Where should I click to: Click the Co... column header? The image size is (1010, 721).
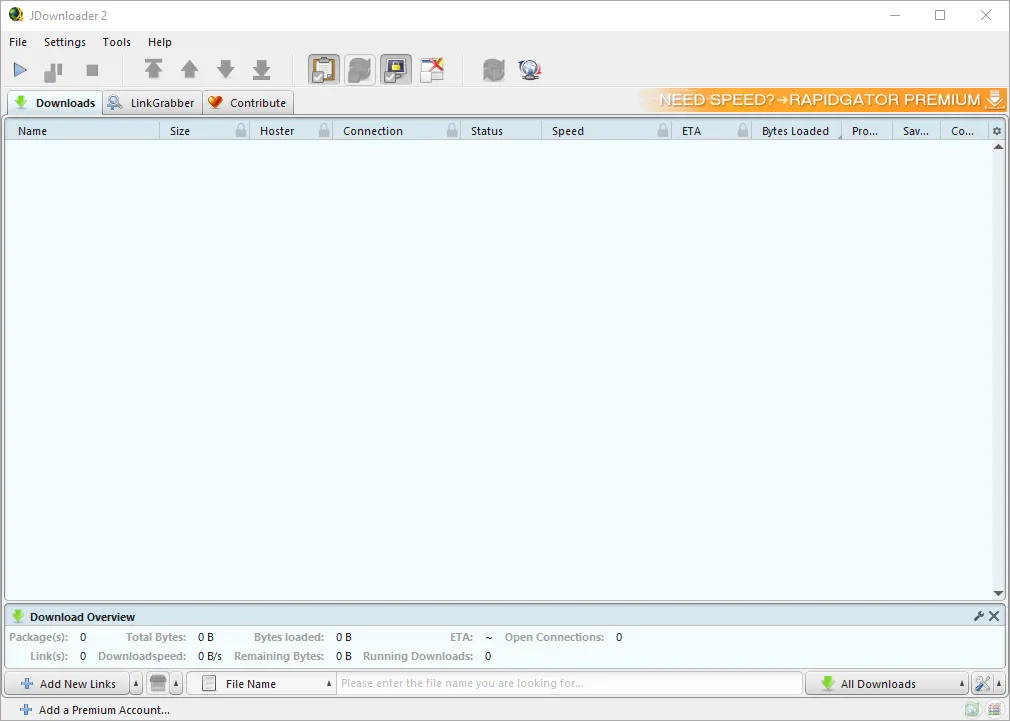[963, 131]
